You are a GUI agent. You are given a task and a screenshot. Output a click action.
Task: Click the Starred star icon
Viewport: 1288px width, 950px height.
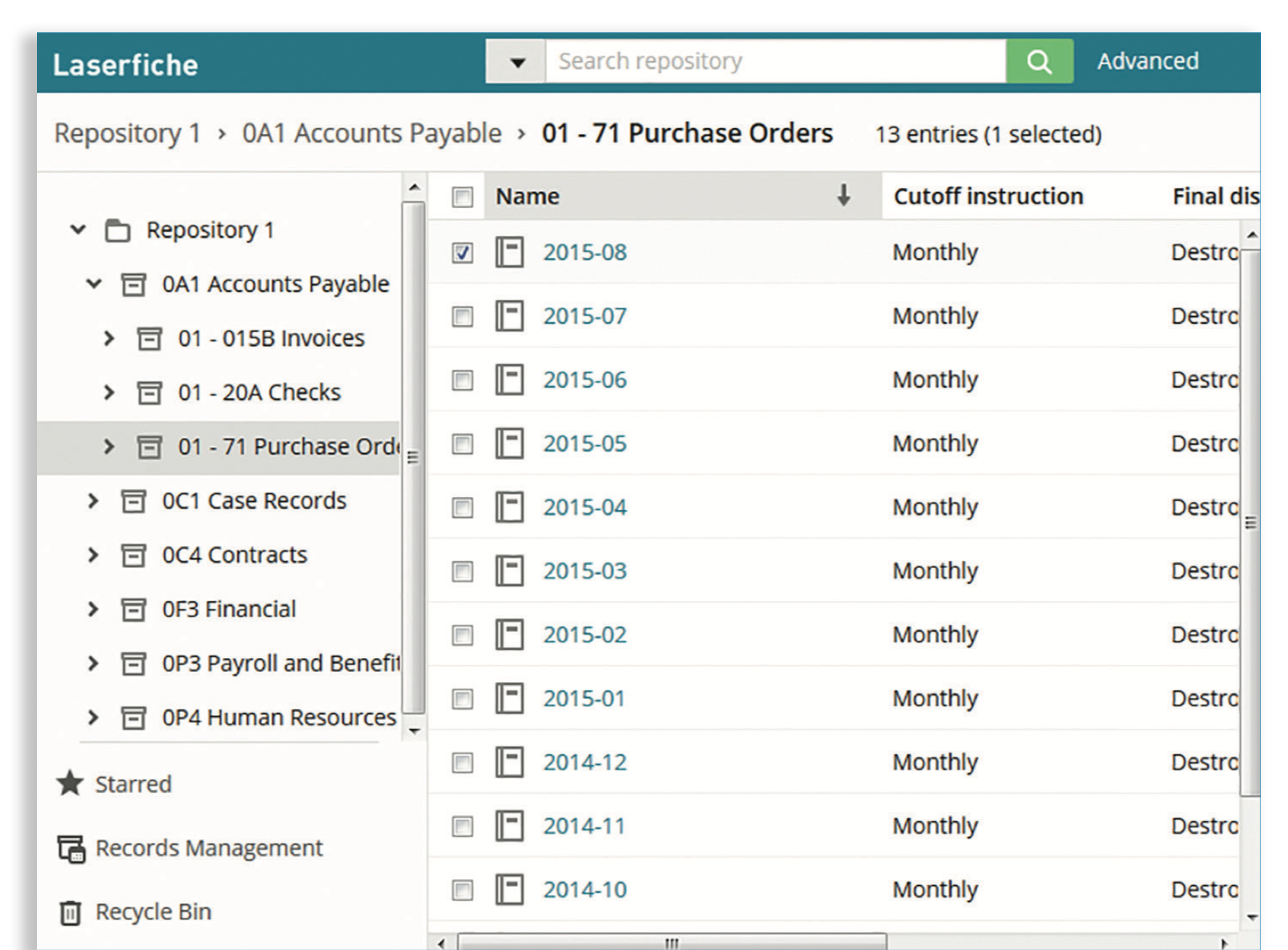pyautogui.click(x=70, y=784)
